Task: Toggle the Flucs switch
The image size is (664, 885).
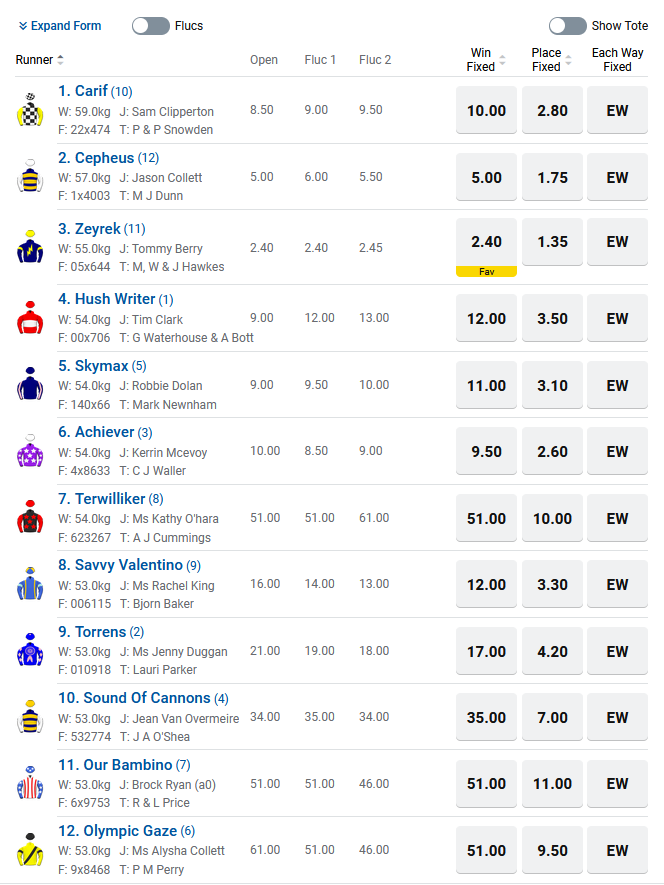Action: point(151,26)
